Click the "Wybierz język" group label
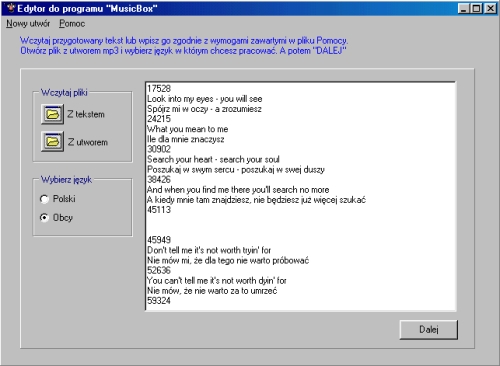The width and height of the screenshot is (500, 366). tap(66, 180)
